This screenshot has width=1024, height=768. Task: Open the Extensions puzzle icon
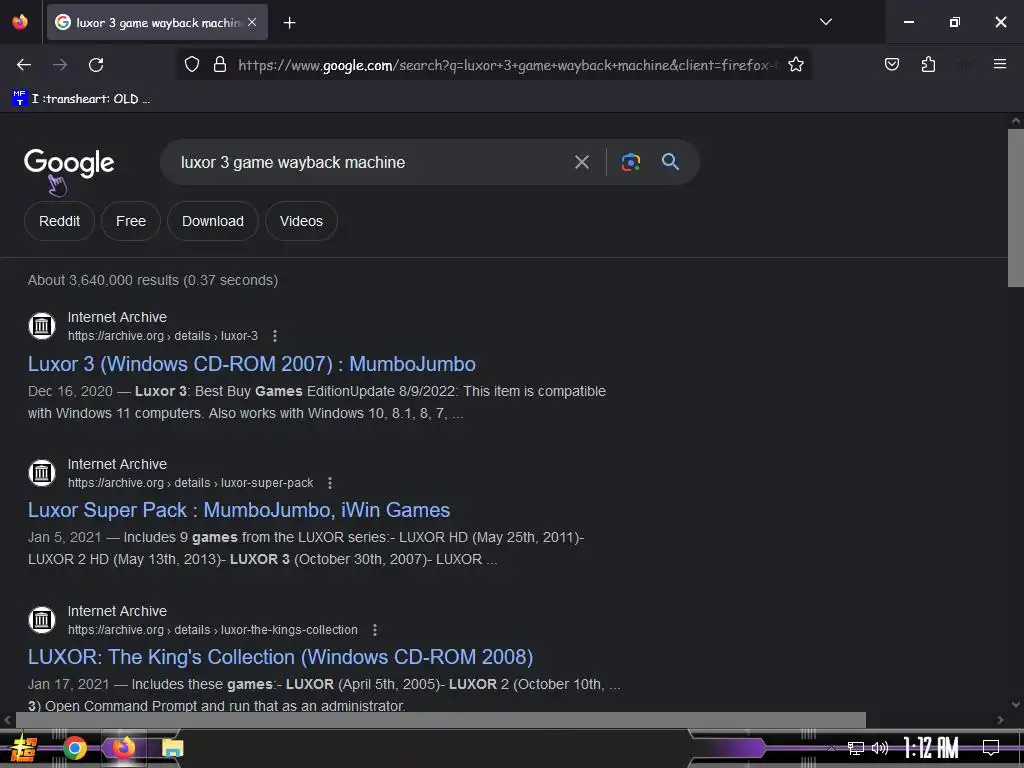928,64
